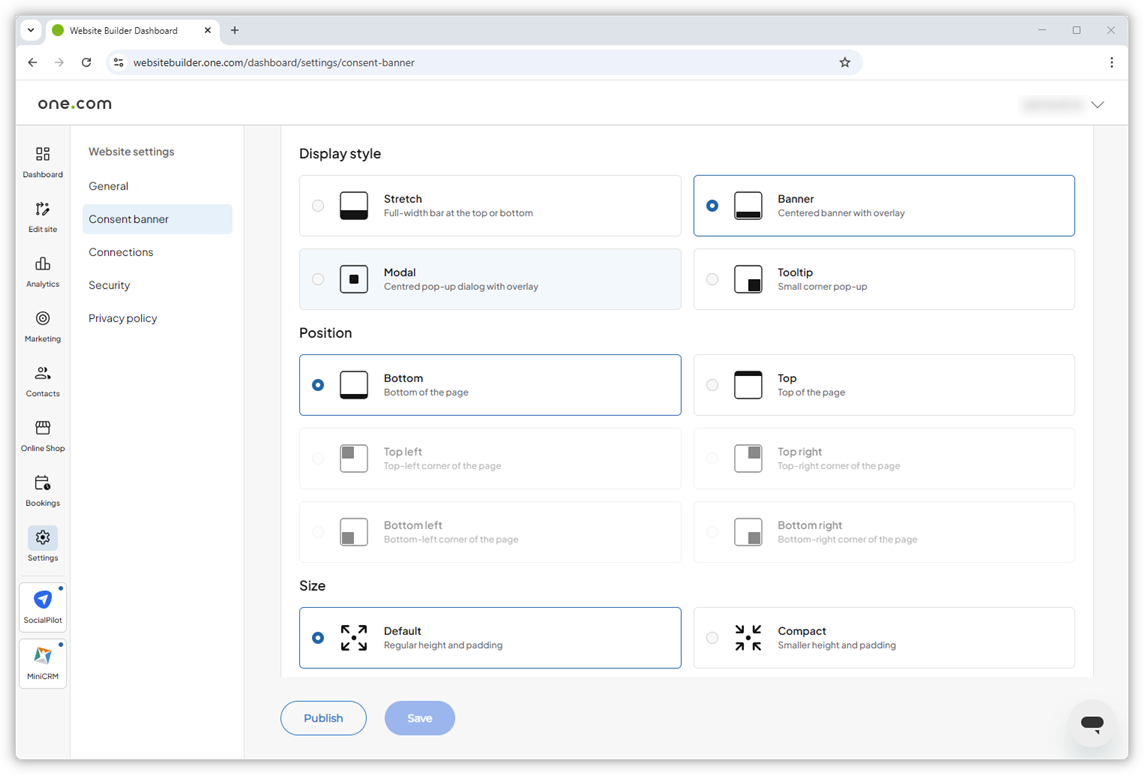Go to Marketing in left sidebar
The height and width of the screenshot is (775, 1144).
point(42,320)
